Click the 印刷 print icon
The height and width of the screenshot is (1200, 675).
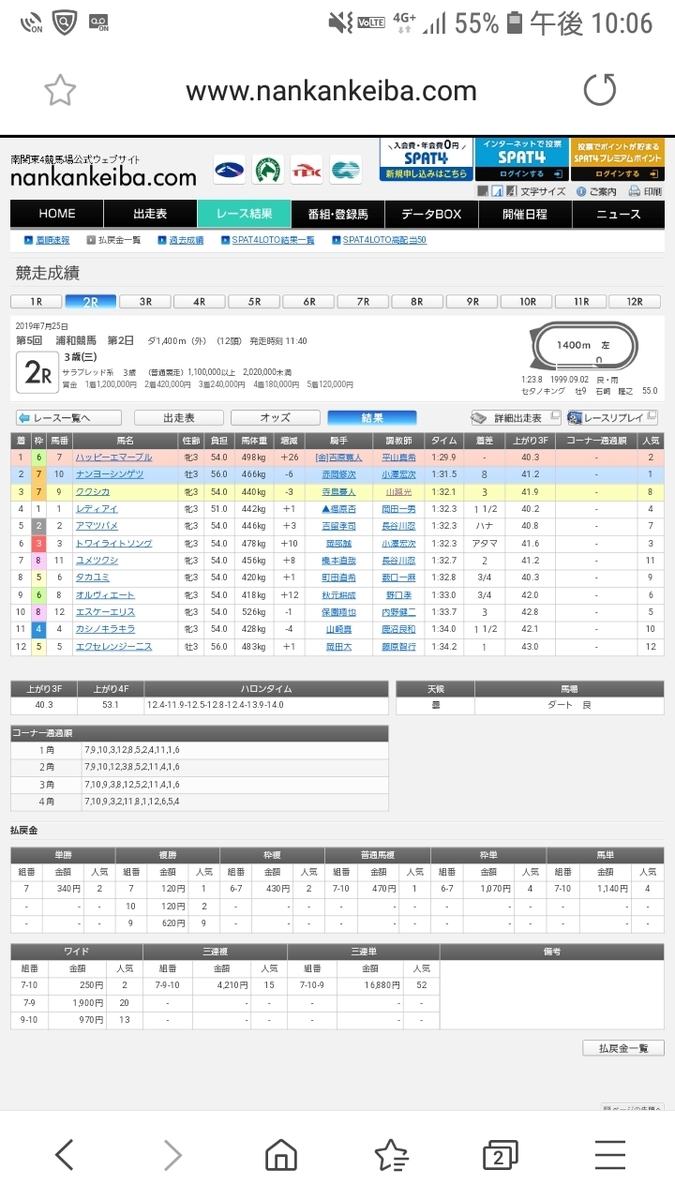point(645,191)
